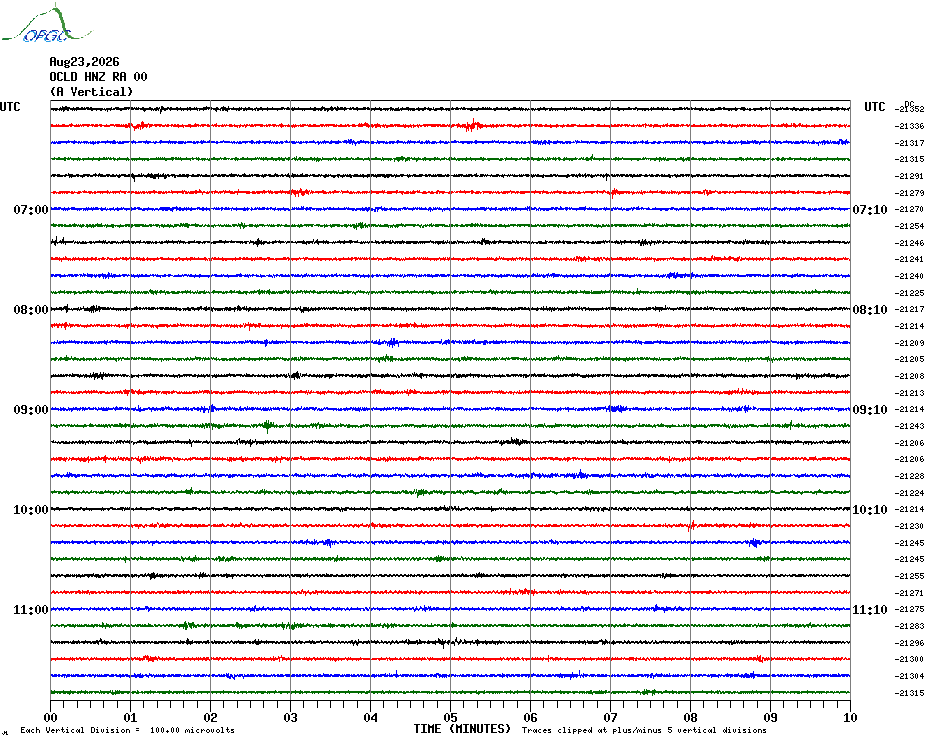Click the DC value -21291

909,176
